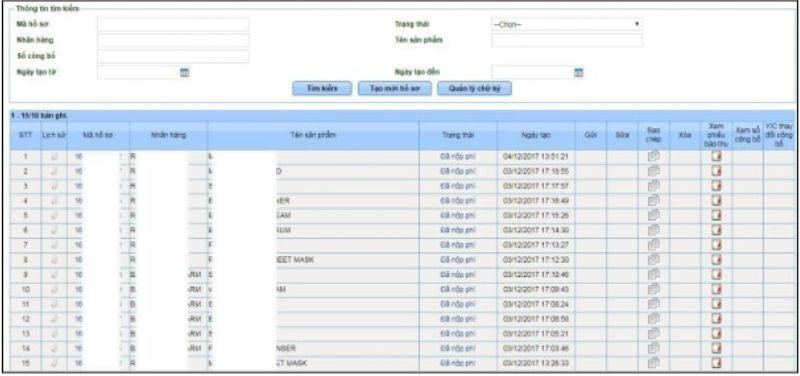Viewport: 800px width, 376px height.
Task: Copy the record in row 14
Action: click(x=654, y=348)
